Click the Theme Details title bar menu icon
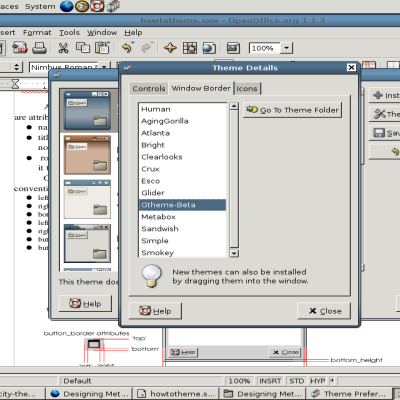The width and height of the screenshot is (400, 400). (127, 68)
